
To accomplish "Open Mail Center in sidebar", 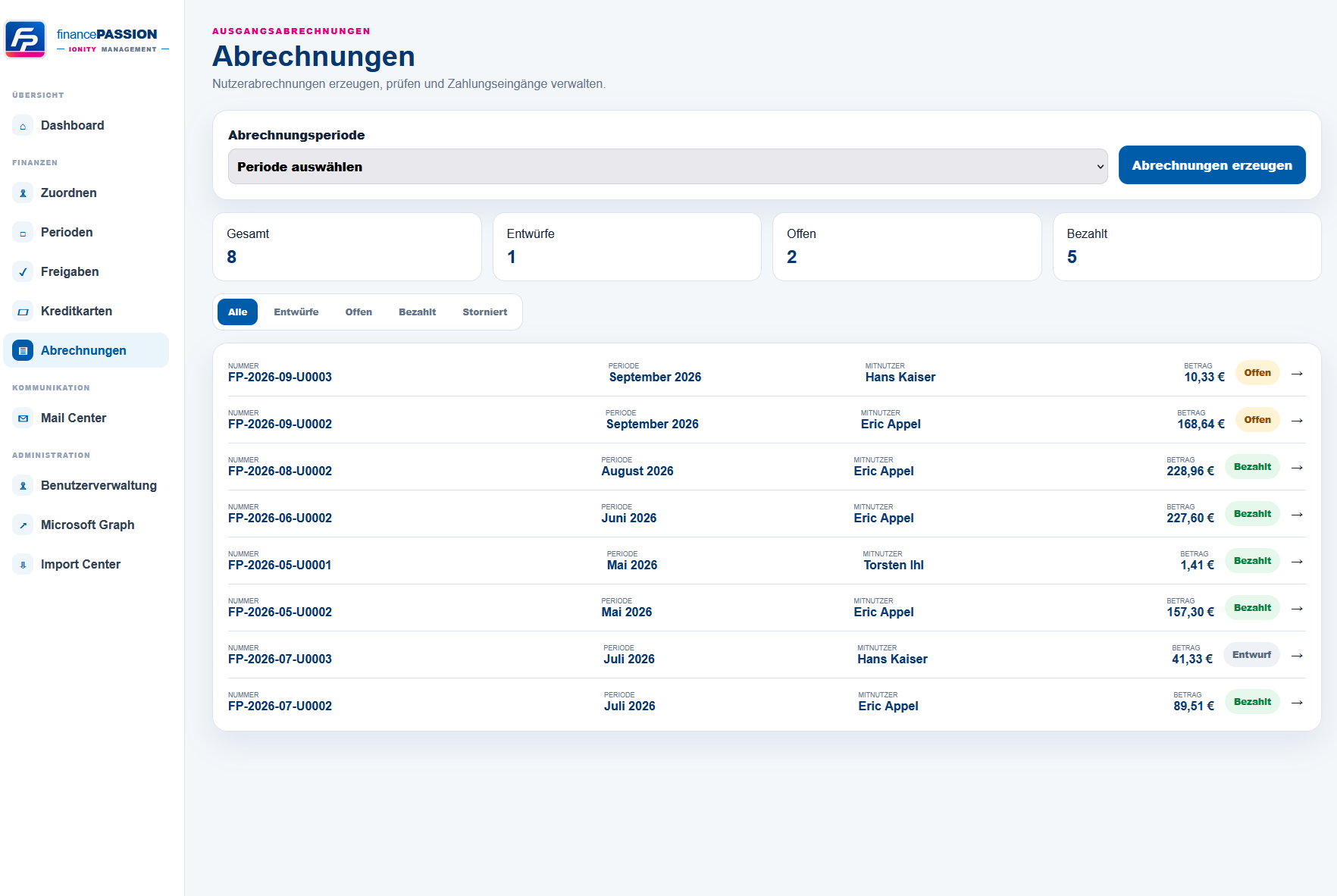I will pos(86,418).
